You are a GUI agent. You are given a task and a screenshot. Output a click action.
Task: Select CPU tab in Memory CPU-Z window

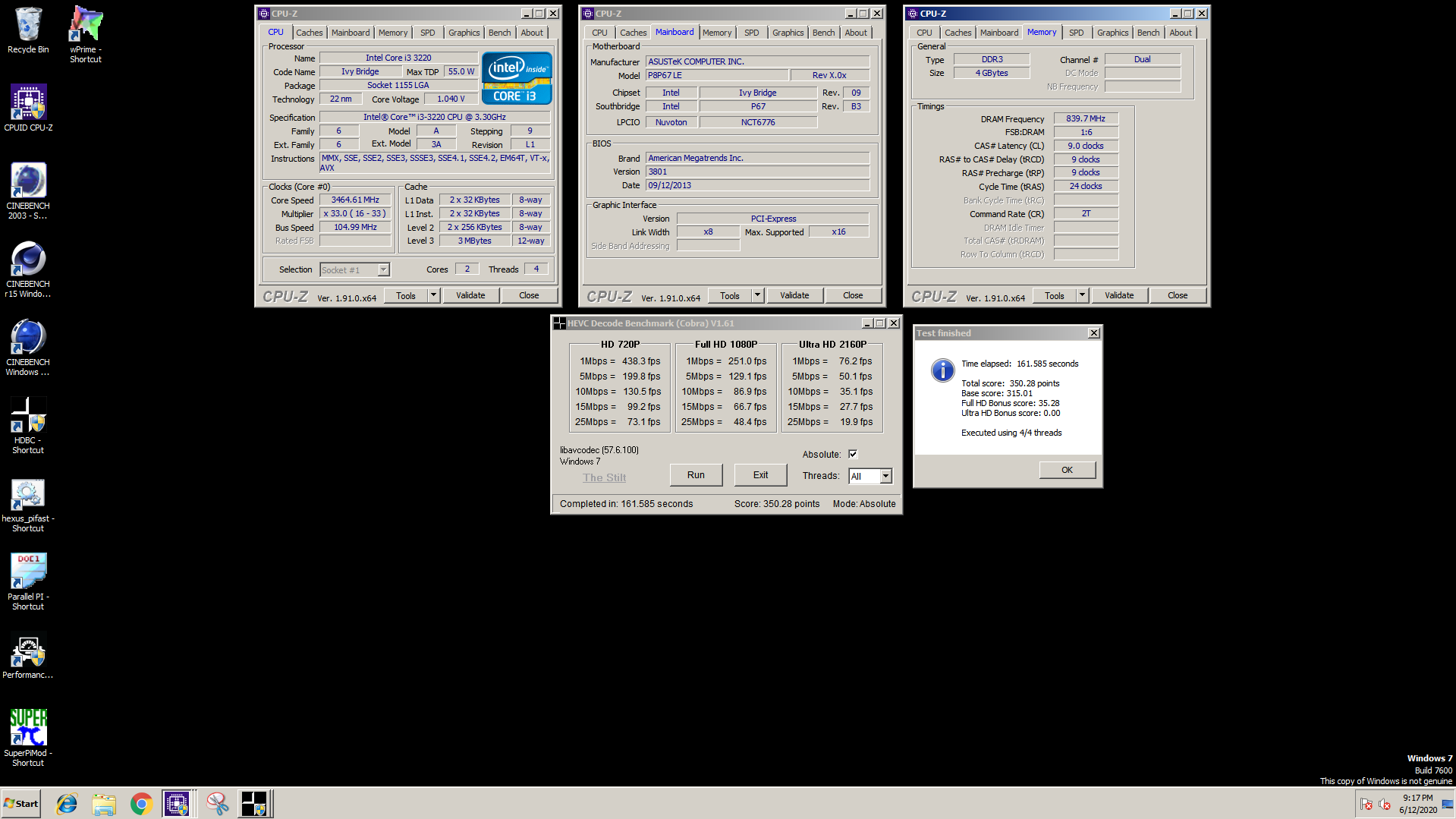pyautogui.click(x=923, y=33)
